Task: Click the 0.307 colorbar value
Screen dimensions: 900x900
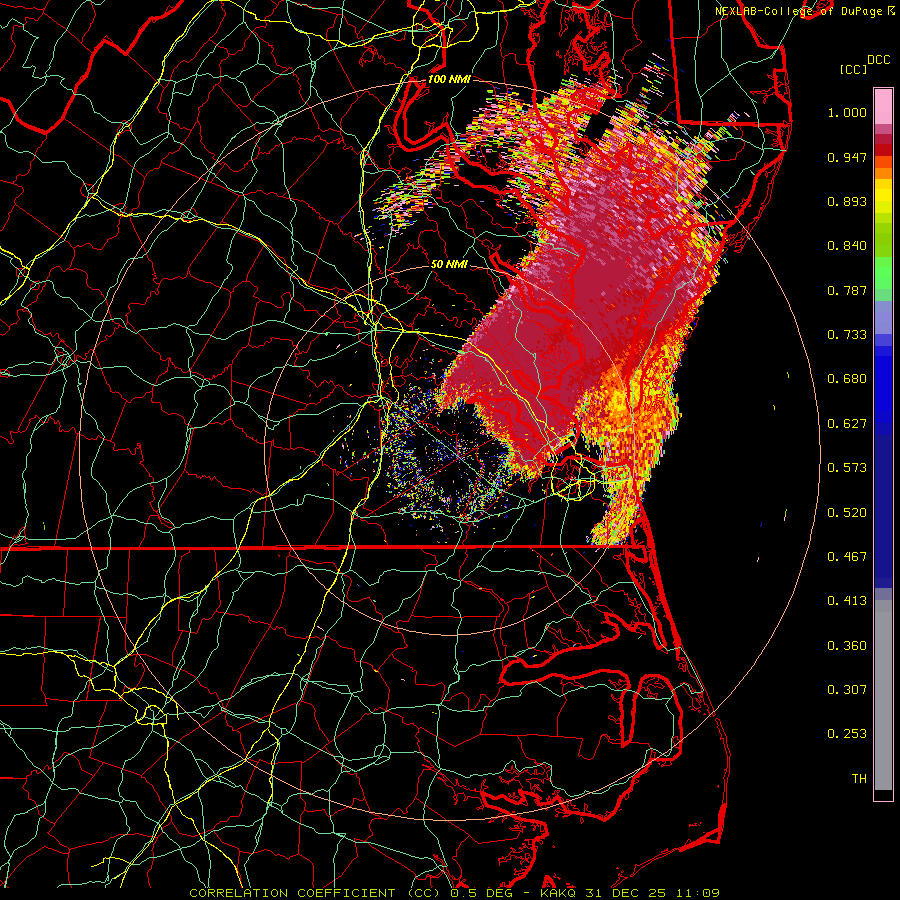Action: coord(847,689)
